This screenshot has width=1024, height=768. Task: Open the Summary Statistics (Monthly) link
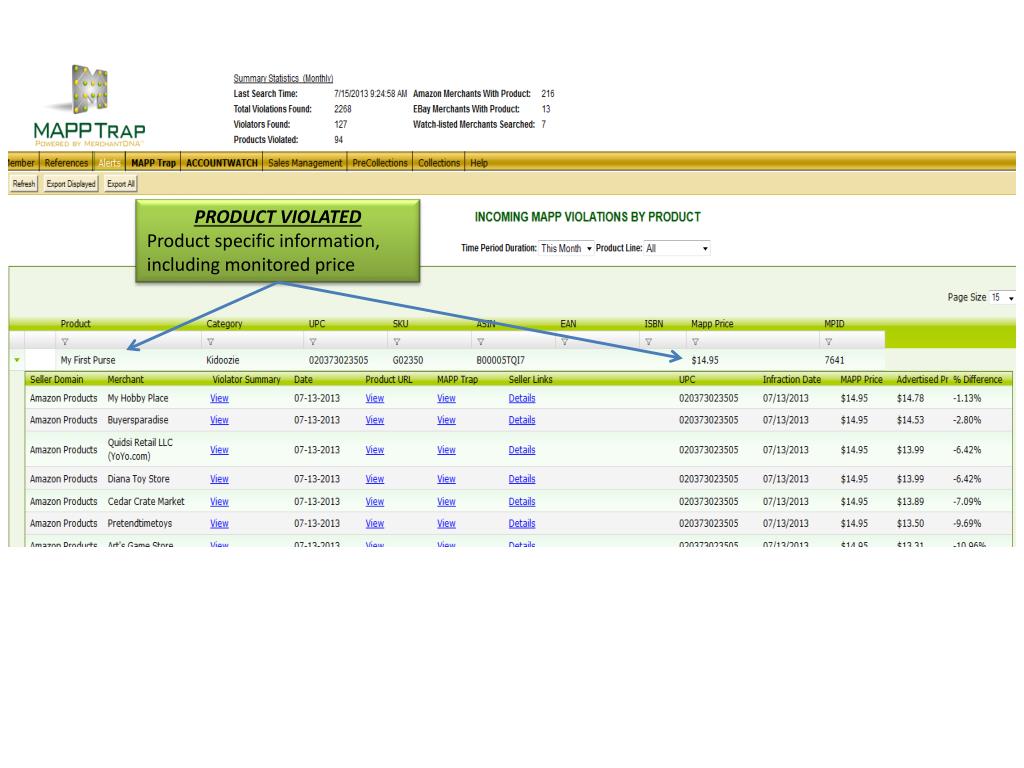(x=283, y=78)
